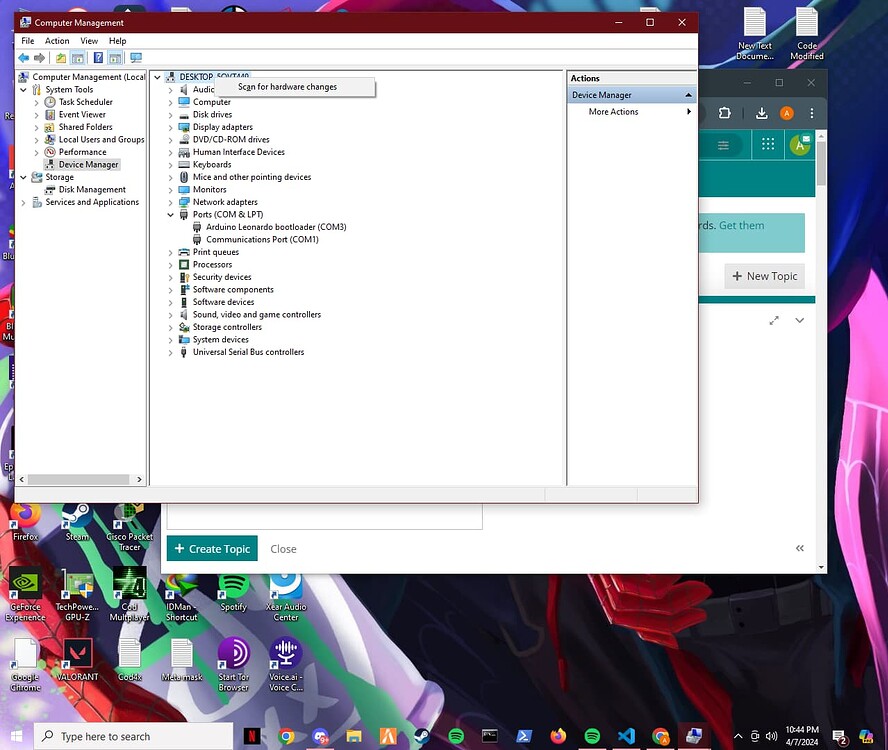
Task: Open the Action menu
Action: pyautogui.click(x=57, y=40)
